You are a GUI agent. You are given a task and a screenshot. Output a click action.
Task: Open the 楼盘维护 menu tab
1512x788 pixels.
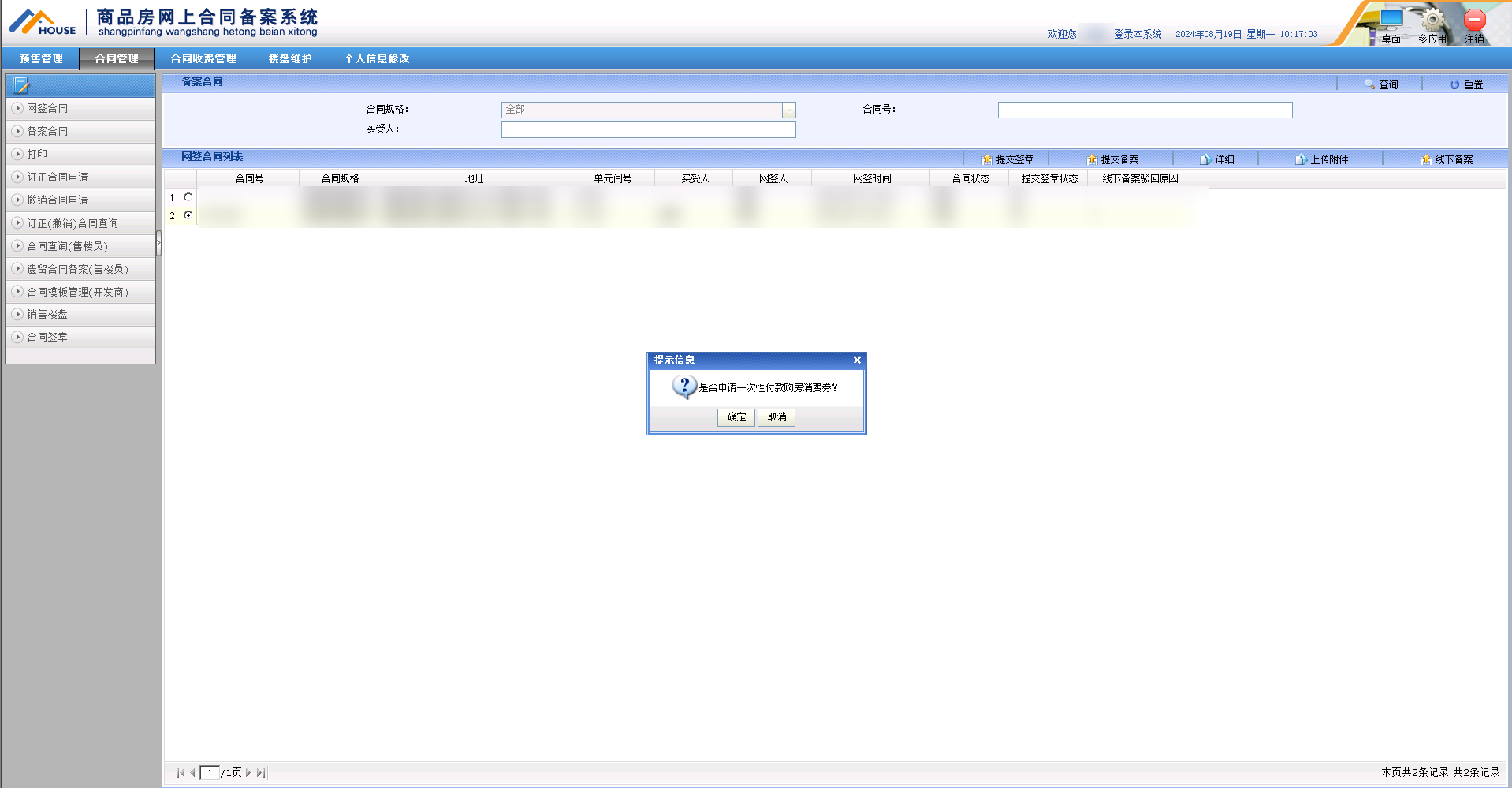point(290,58)
